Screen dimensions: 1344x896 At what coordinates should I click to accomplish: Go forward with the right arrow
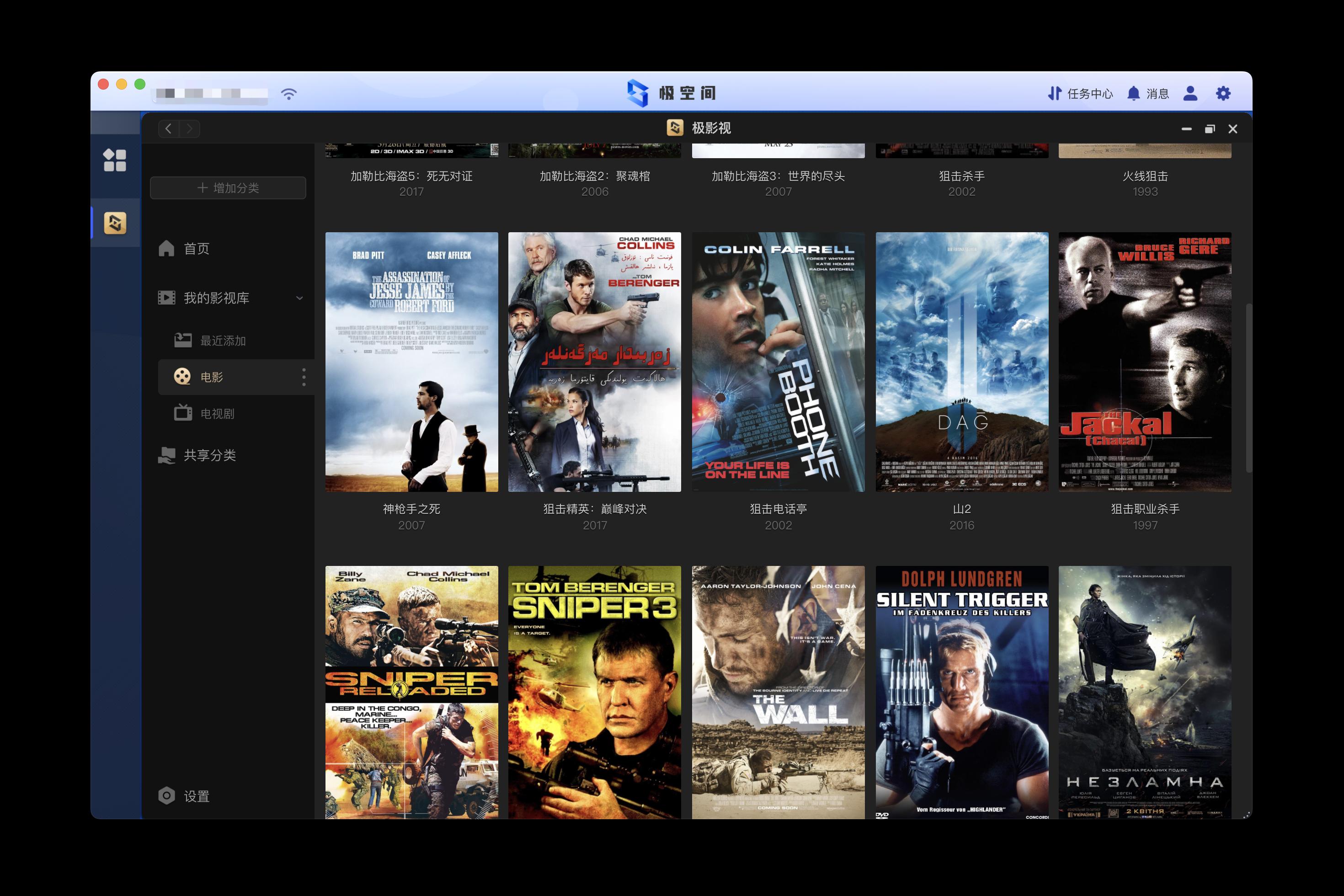point(190,128)
